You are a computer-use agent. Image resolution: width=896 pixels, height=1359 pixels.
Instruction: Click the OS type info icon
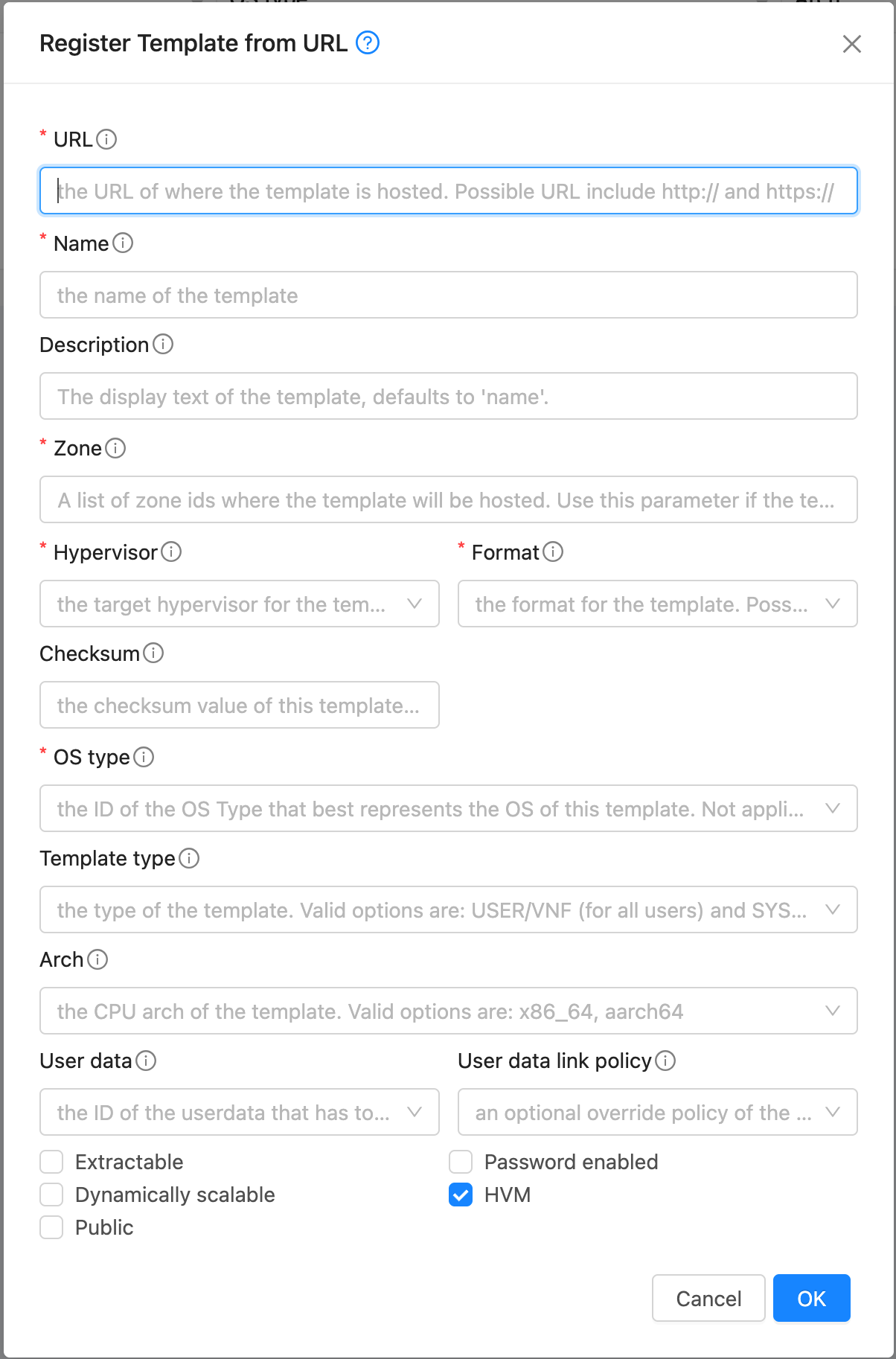coord(144,757)
